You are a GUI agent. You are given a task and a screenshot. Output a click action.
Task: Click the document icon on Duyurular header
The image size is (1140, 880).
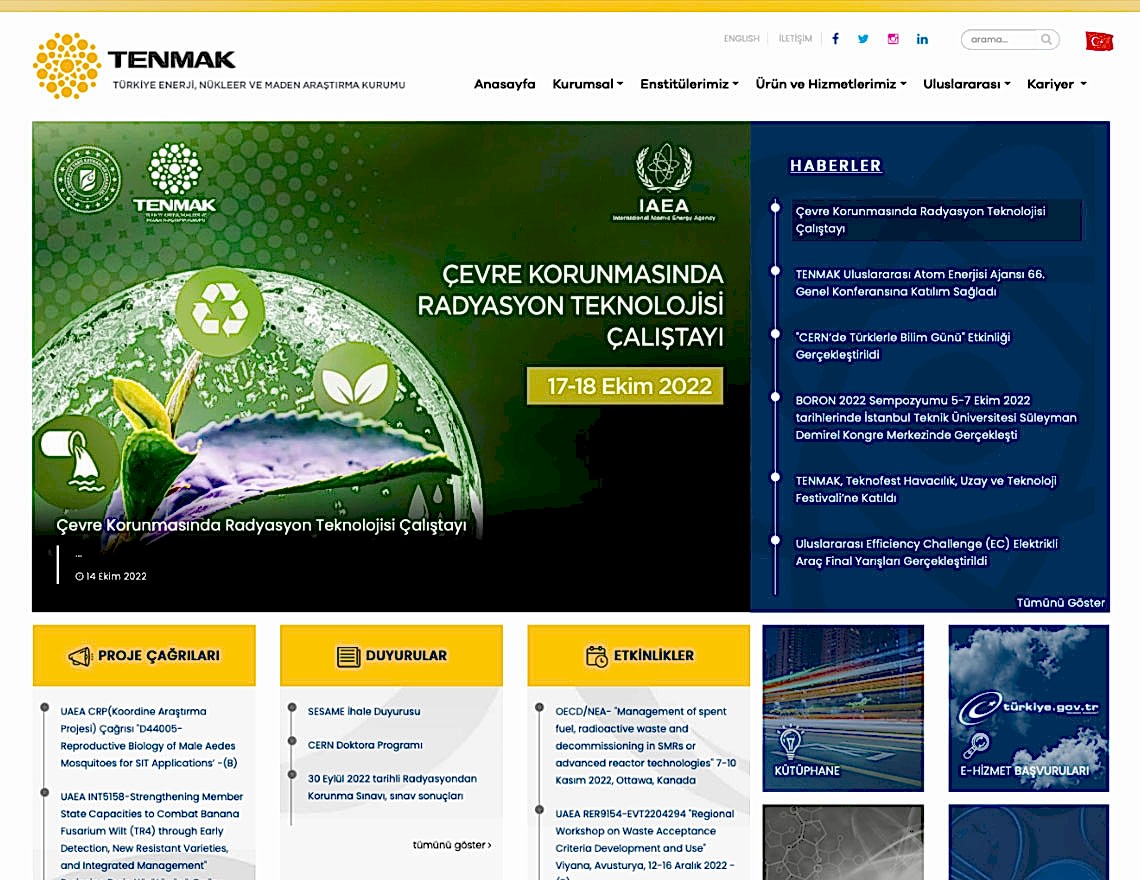click(344, 654)
